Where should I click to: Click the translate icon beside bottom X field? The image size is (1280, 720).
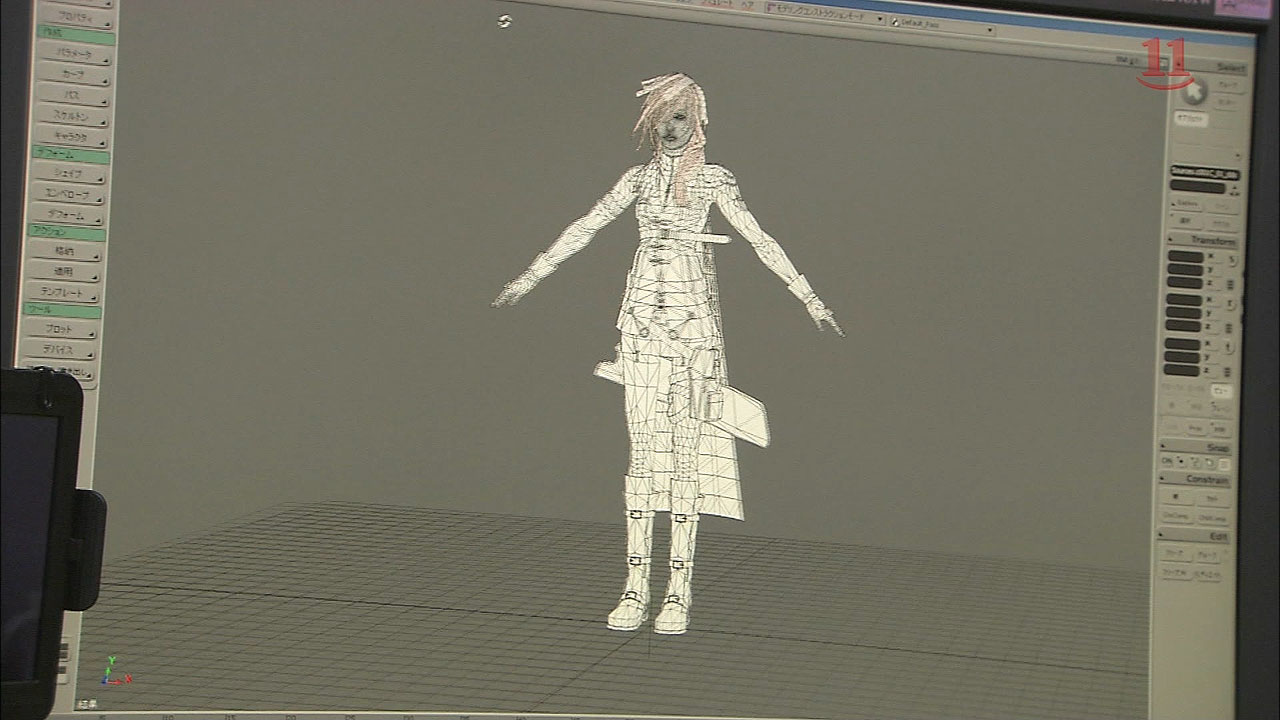click(1230, 346)
